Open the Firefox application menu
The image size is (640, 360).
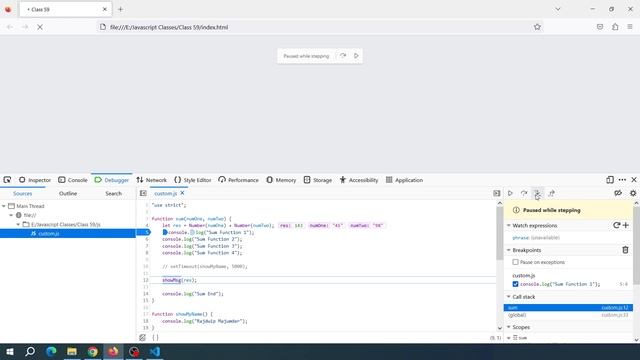pos(630,27)
